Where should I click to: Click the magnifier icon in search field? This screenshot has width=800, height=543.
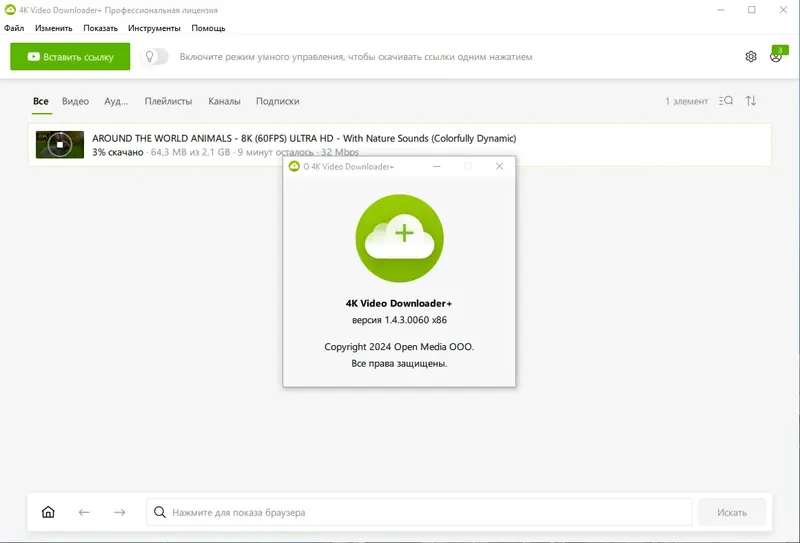160,512
